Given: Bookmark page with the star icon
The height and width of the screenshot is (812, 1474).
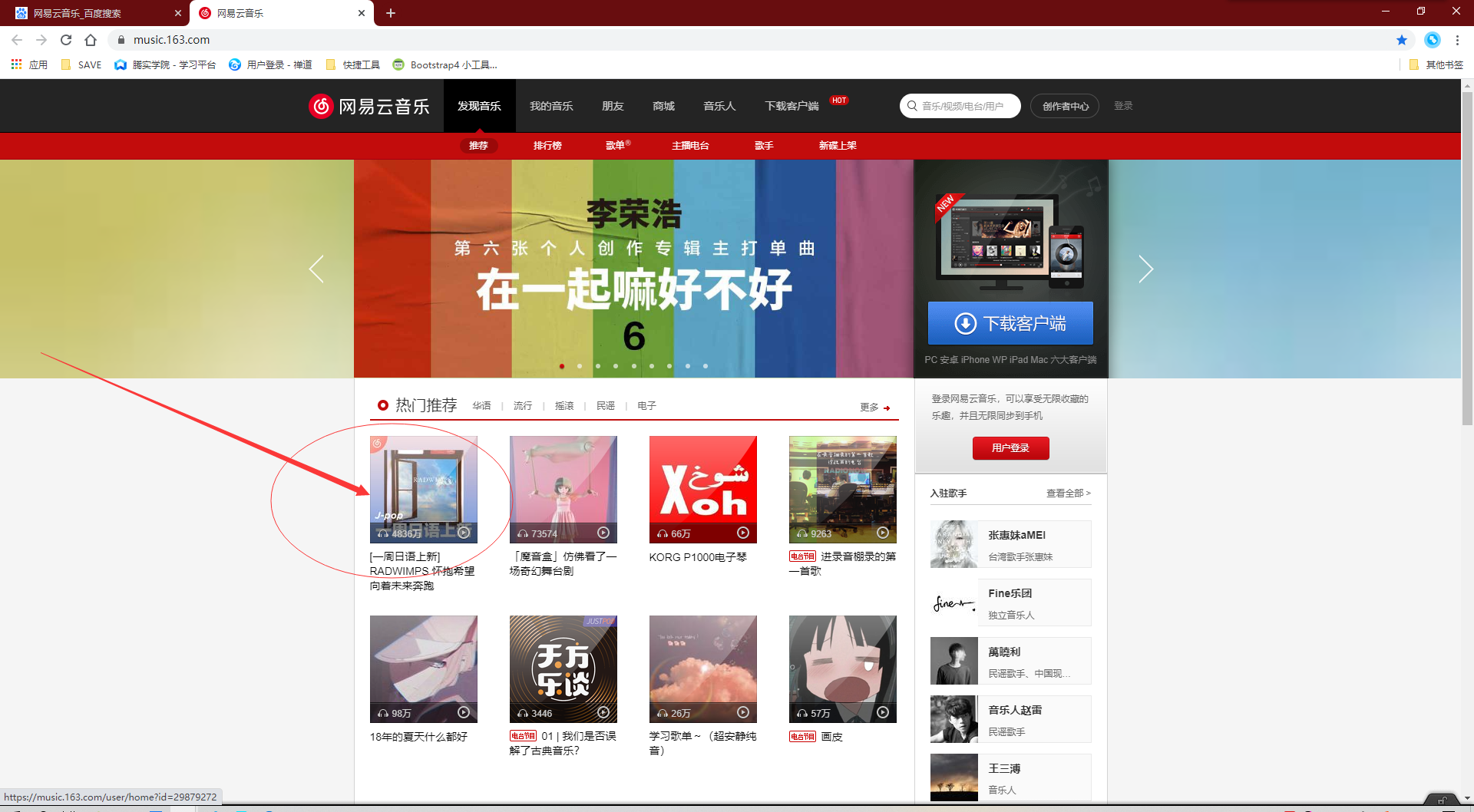Looking at the screenshot, I should pyautogui.click(x=1402, y=40).
